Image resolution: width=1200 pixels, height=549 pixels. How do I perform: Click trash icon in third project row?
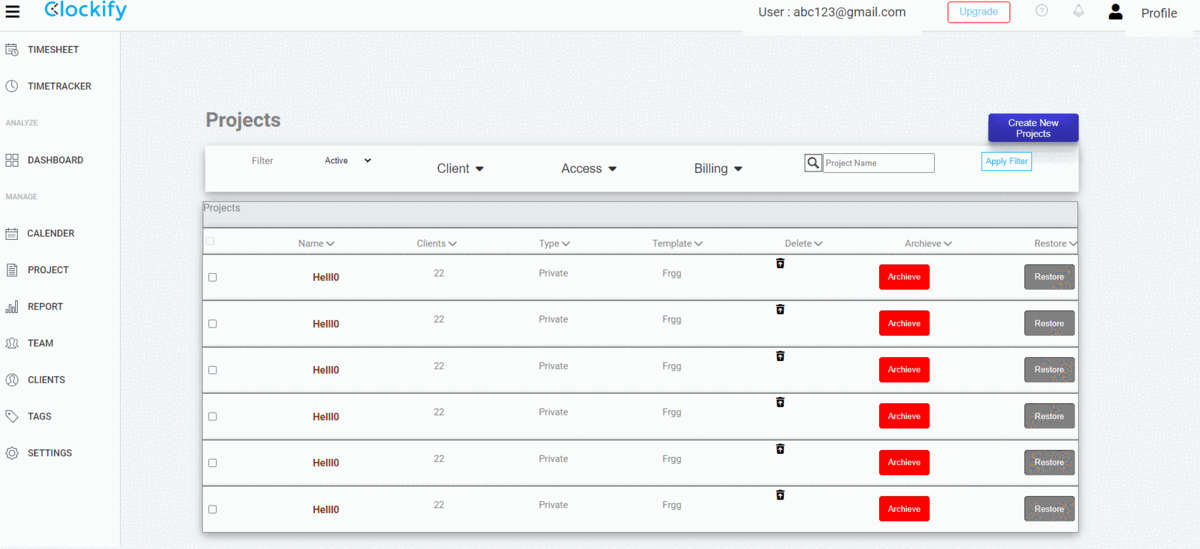click(x=780, y=356)
